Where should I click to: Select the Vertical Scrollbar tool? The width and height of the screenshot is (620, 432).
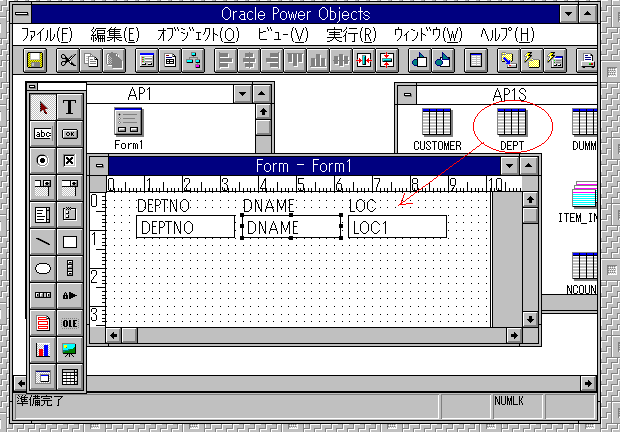click(70, 268)
